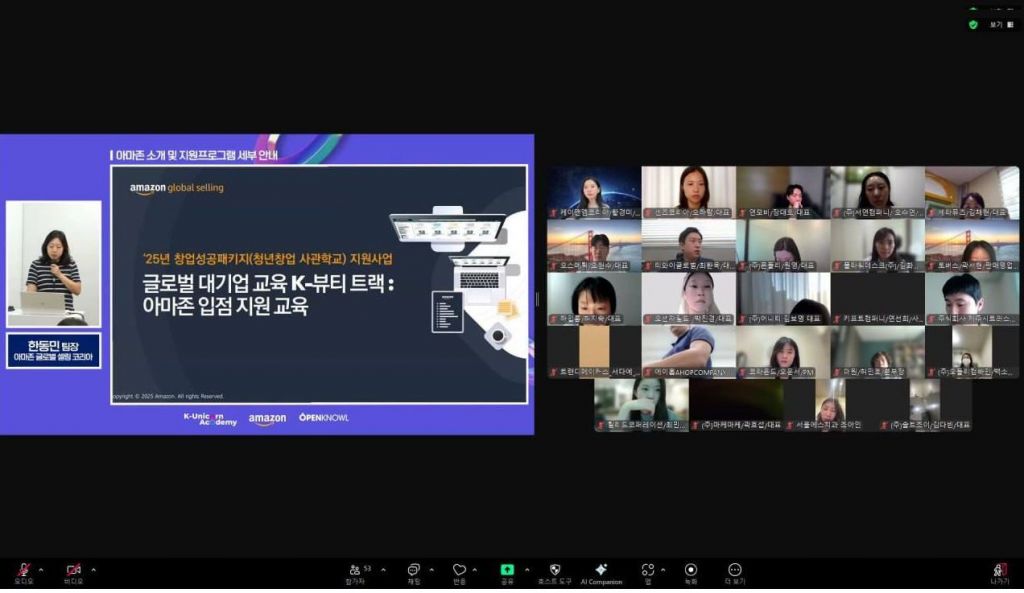Expand the audio options arrow

[x=41, y=570]
